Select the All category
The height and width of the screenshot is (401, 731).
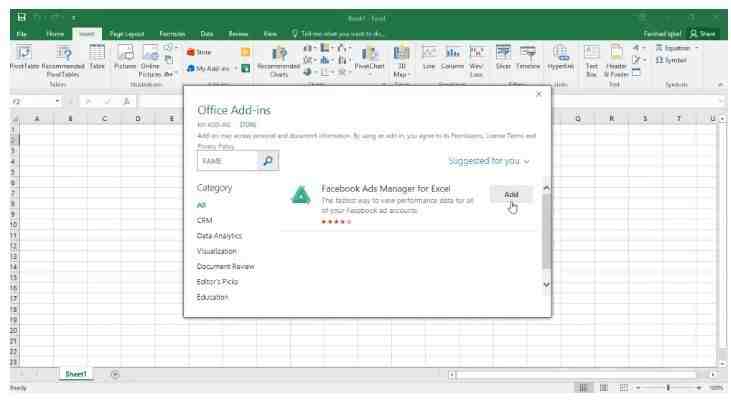(x=201, y=205)
